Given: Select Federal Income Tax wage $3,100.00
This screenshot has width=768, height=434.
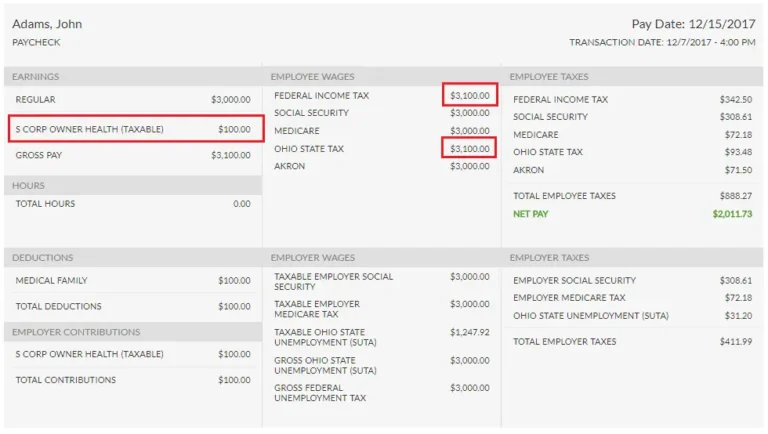Looking at the screenshot, I should pyautogui.click(x=470, y=96).
